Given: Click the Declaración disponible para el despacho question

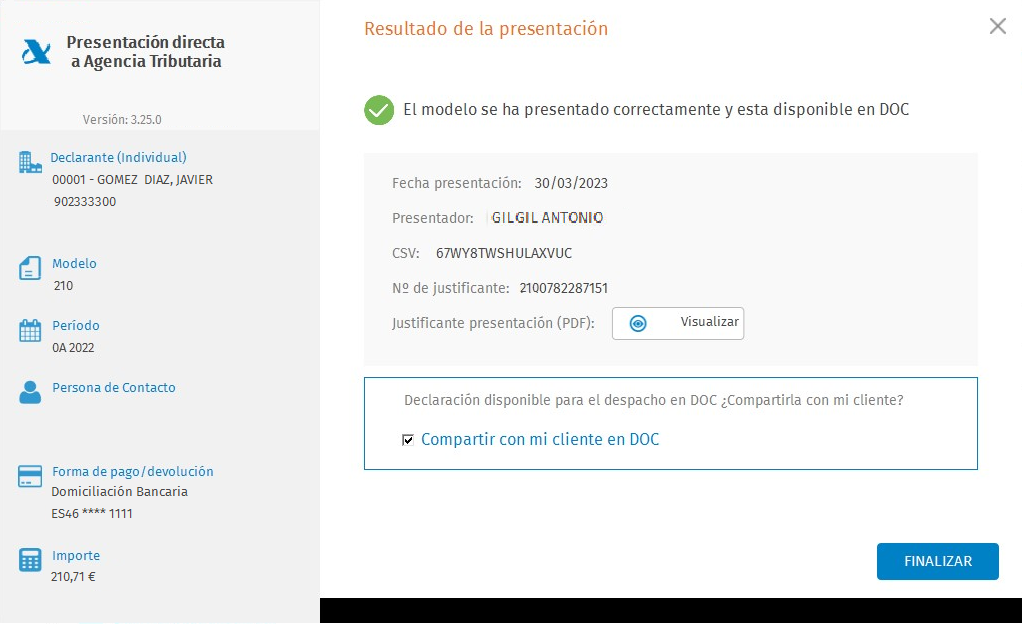Looking at the screenshot, I should 654,400.
